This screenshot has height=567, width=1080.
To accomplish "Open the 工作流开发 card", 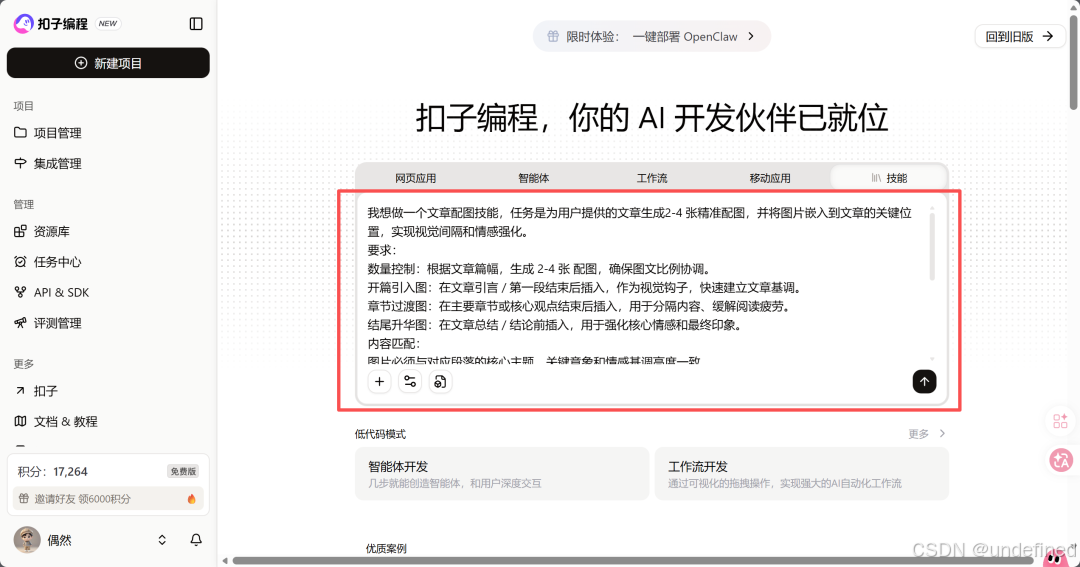I will pyautogui.click(x=802, y=474).
